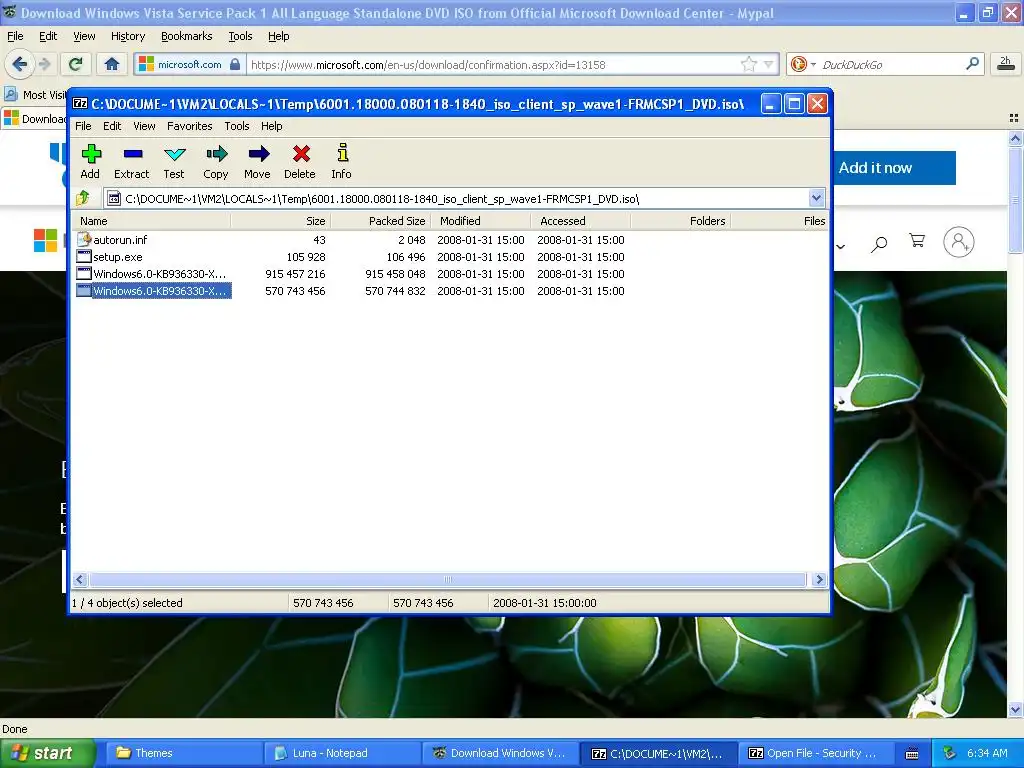Click the Folders column header
Image resolution: width=1024 pixels, height=768 pixels.
(x=680, y=221)
